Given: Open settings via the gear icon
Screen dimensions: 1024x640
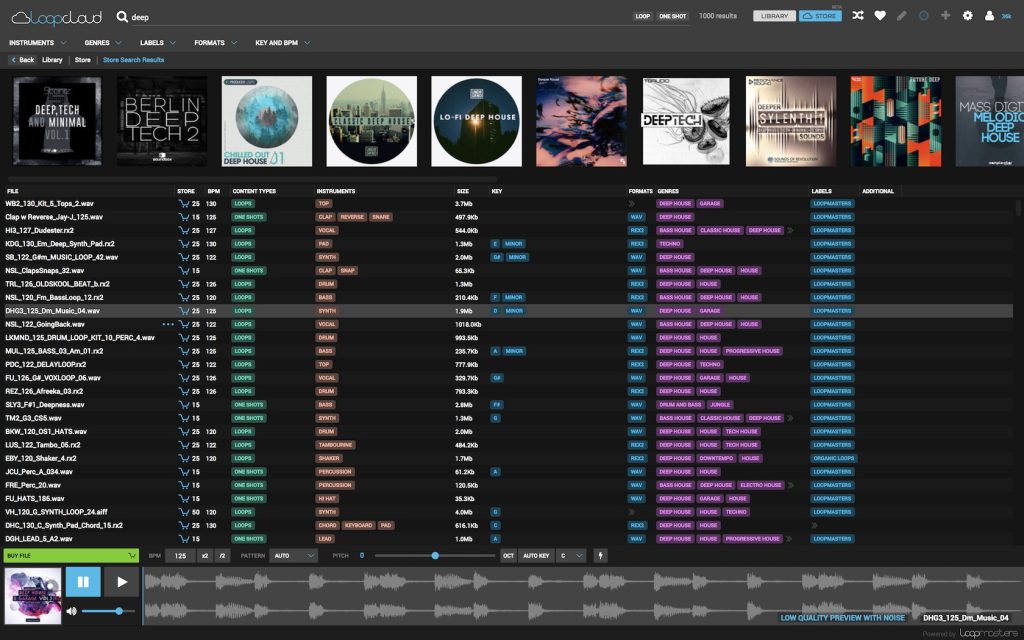Looking at the screenshot, I should click(x=966, y=15).
